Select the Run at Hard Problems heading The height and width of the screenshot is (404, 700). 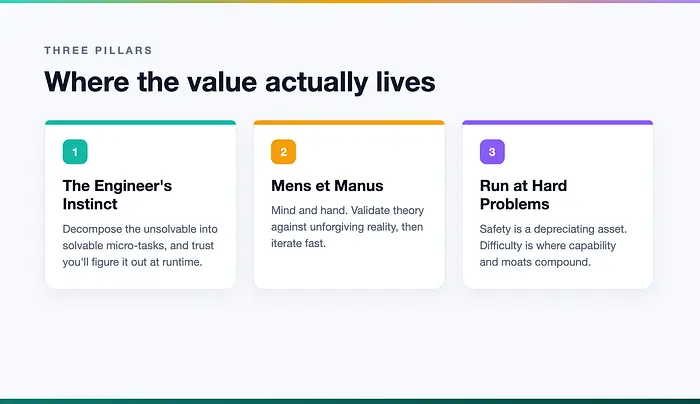click(x=523, y=195)
